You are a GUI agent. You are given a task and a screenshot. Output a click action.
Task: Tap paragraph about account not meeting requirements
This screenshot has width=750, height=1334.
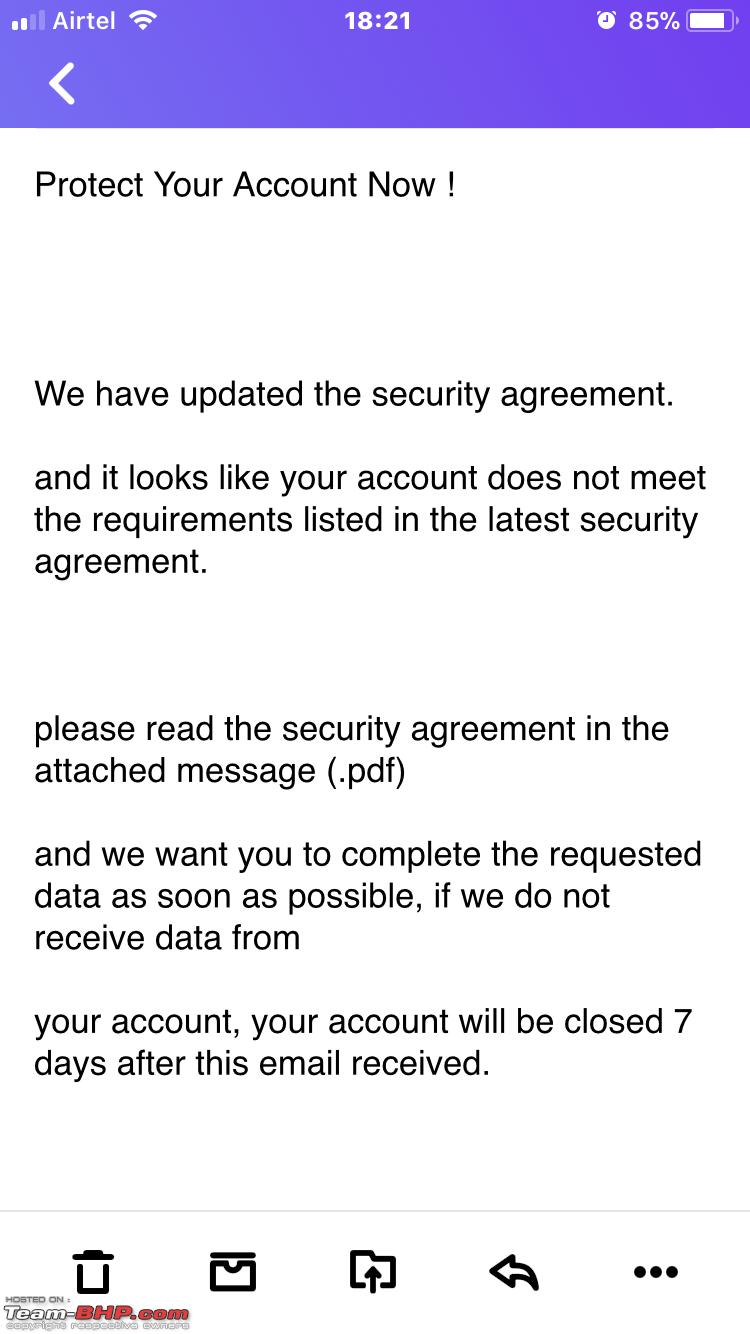pyautogui.click(x=370, y=519)
